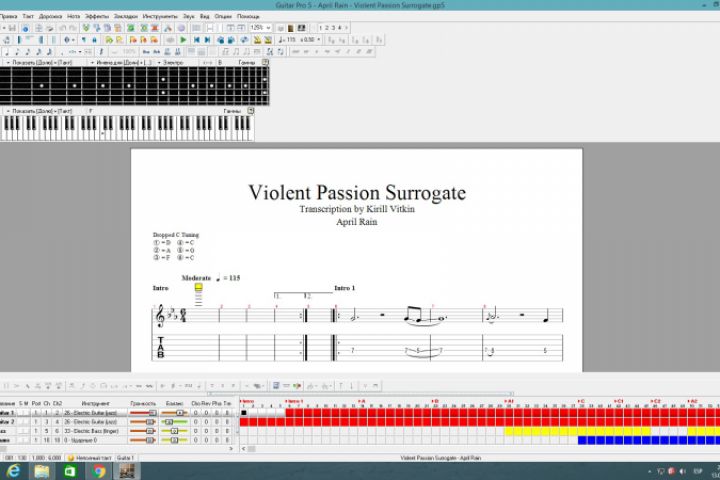This screenshot has height=480, width=720.
Task: Adjust Bass track volume slider
Action: 143,431
